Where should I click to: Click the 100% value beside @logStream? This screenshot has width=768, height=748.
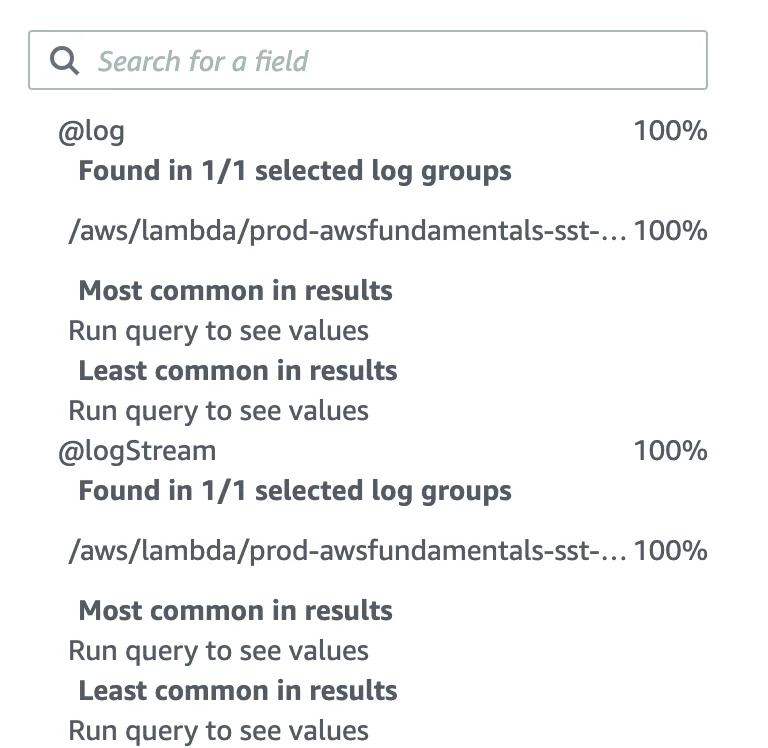[670, 451]
